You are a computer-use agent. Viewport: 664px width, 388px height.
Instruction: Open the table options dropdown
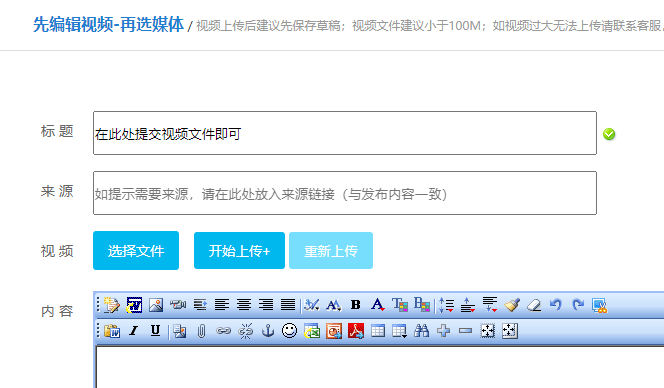coord(400,331)
